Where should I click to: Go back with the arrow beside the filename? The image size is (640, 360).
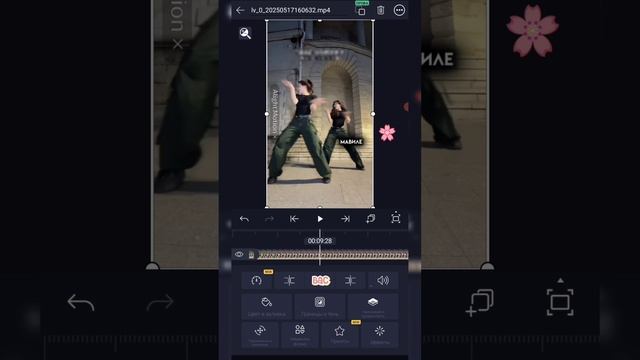(x=240, y=10)
